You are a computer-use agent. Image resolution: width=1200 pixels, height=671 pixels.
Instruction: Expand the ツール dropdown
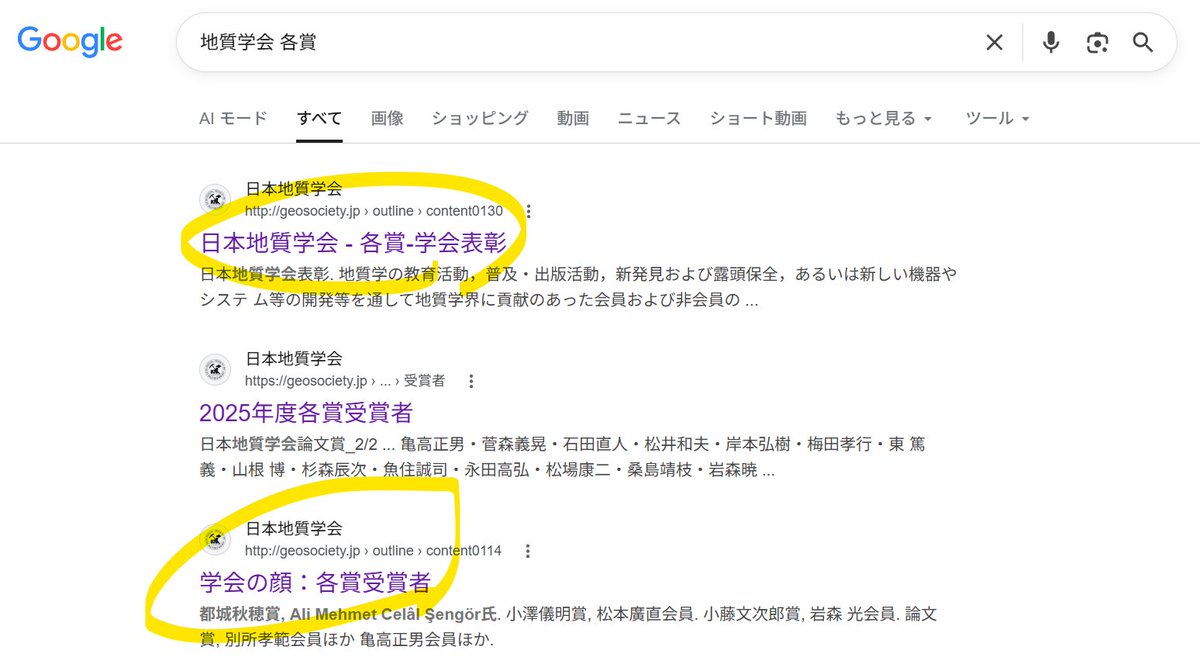point(997,118)
